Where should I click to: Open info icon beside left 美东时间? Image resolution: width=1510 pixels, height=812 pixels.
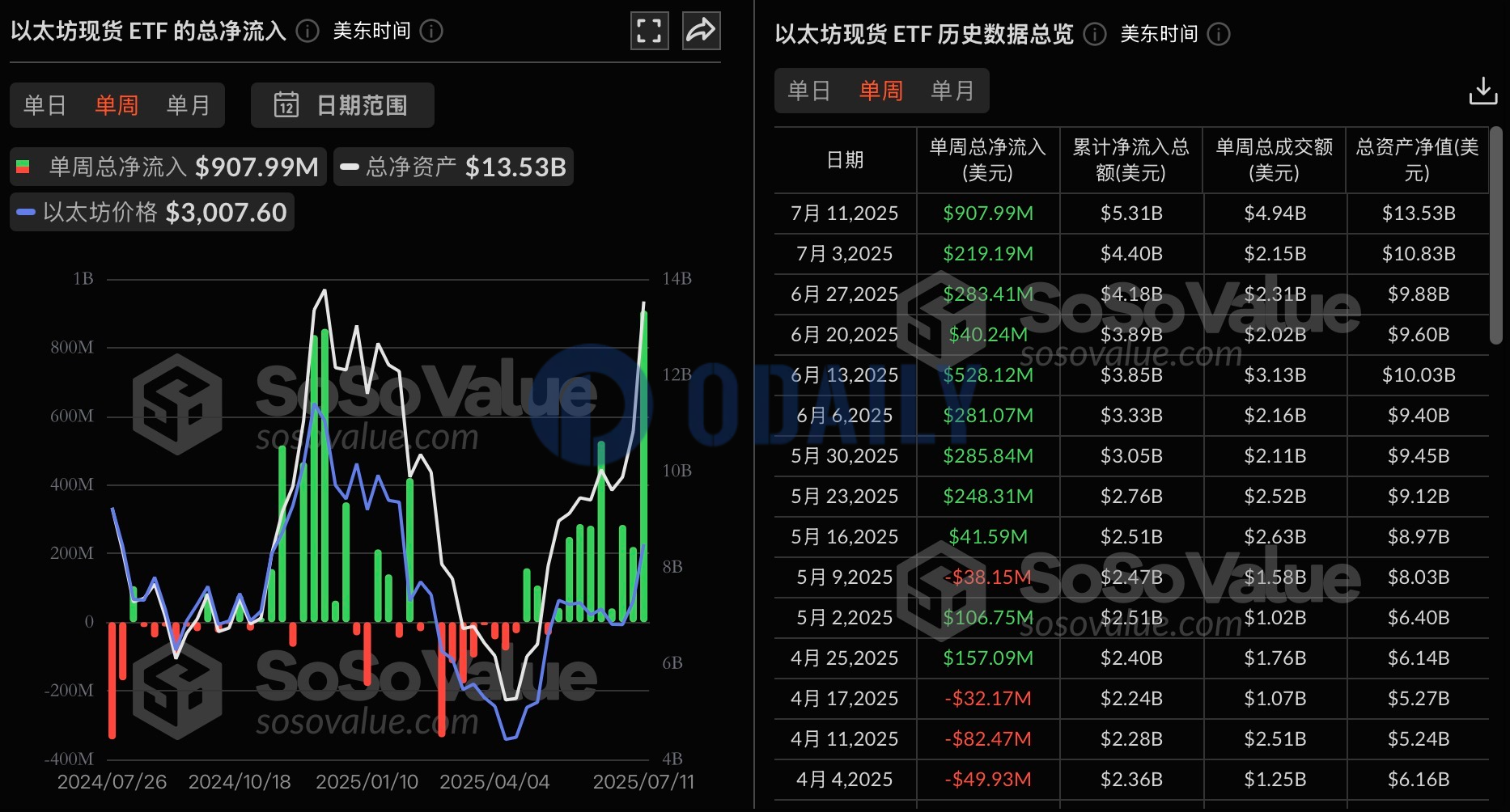[x=431, y=32]
